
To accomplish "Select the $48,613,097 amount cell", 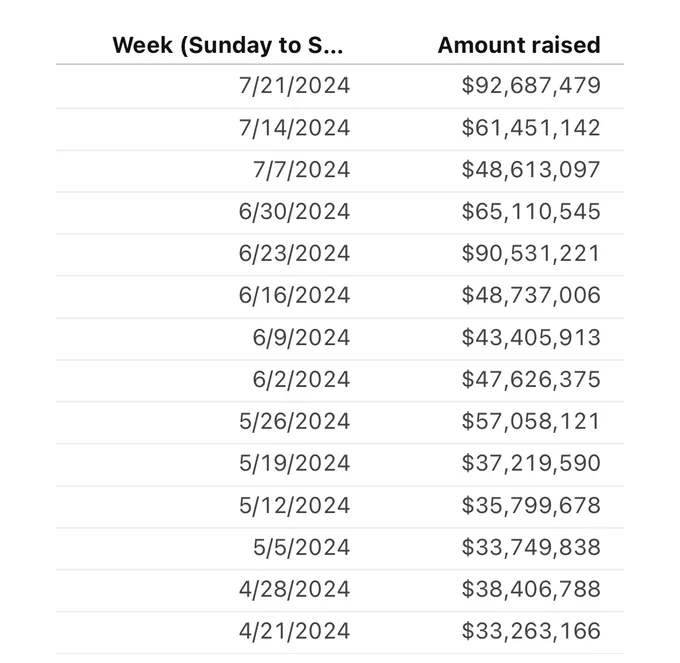I will tap(531, 170).
